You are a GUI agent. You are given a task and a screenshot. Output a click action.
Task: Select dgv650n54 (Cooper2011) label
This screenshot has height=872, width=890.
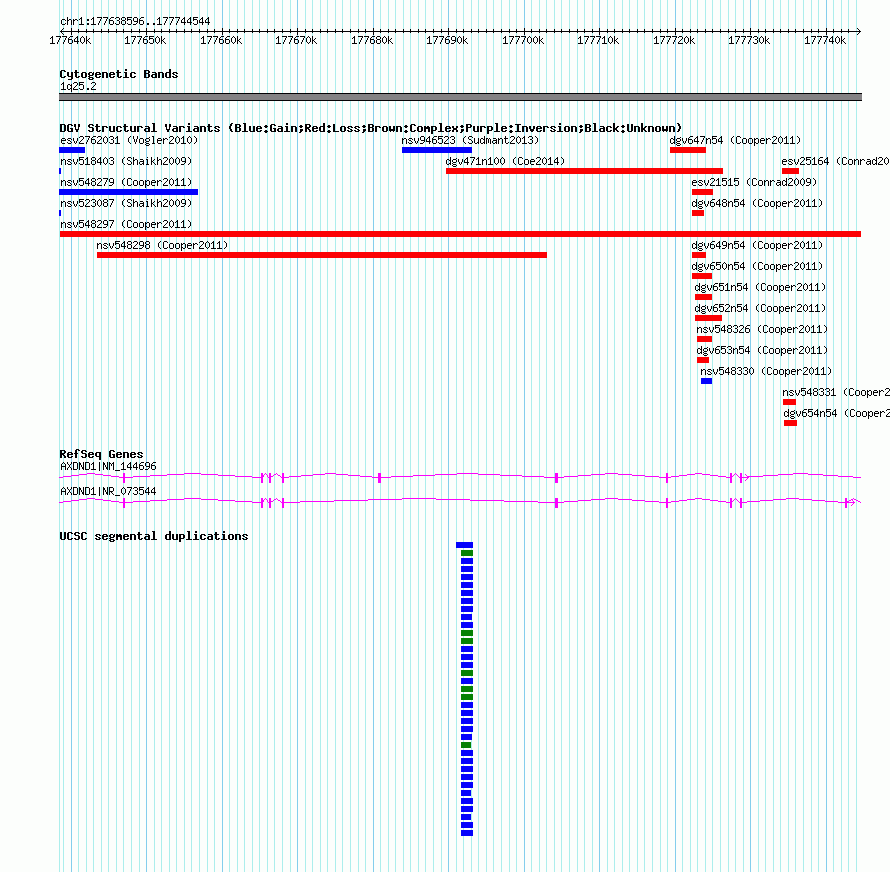(x=757, y=266)
